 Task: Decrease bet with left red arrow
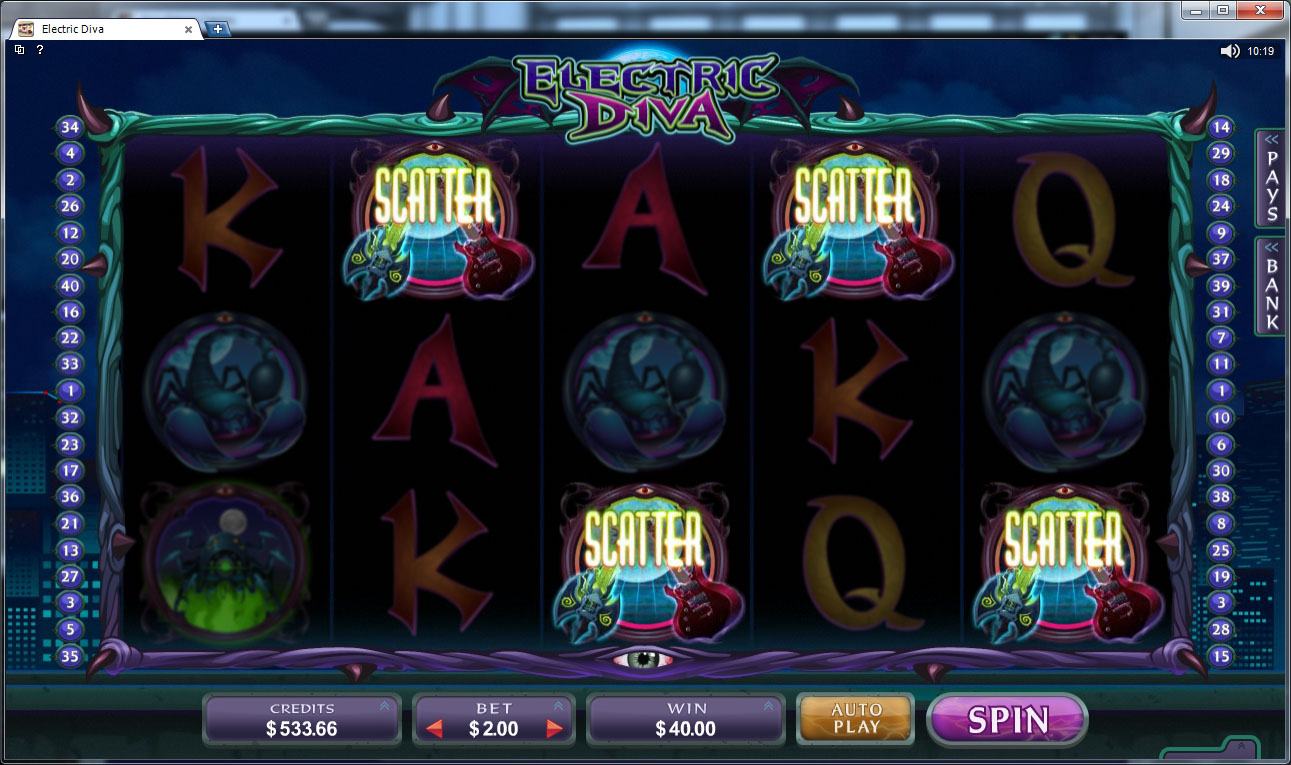(434, 729)
